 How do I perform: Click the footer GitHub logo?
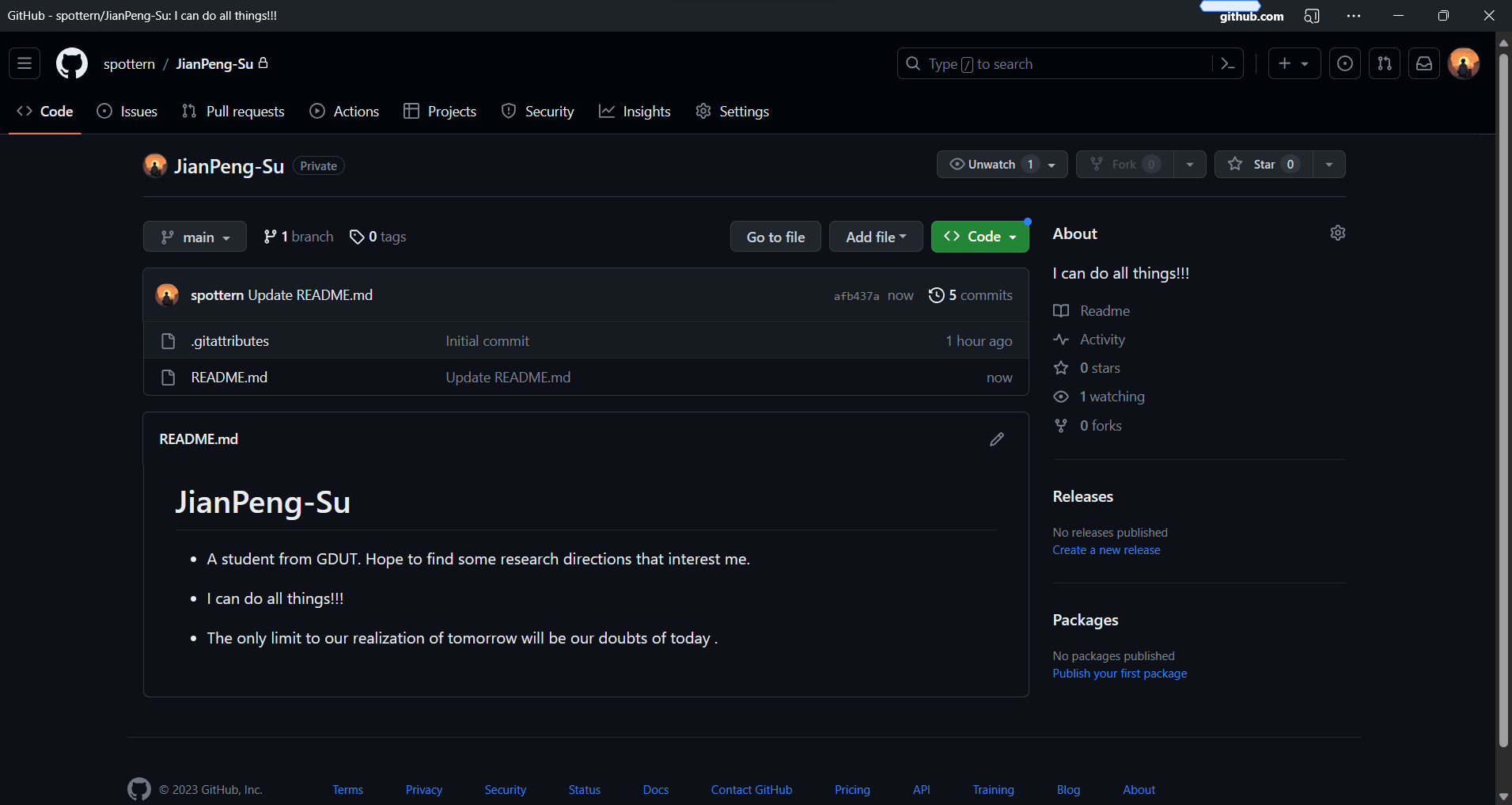pos(139,789)
